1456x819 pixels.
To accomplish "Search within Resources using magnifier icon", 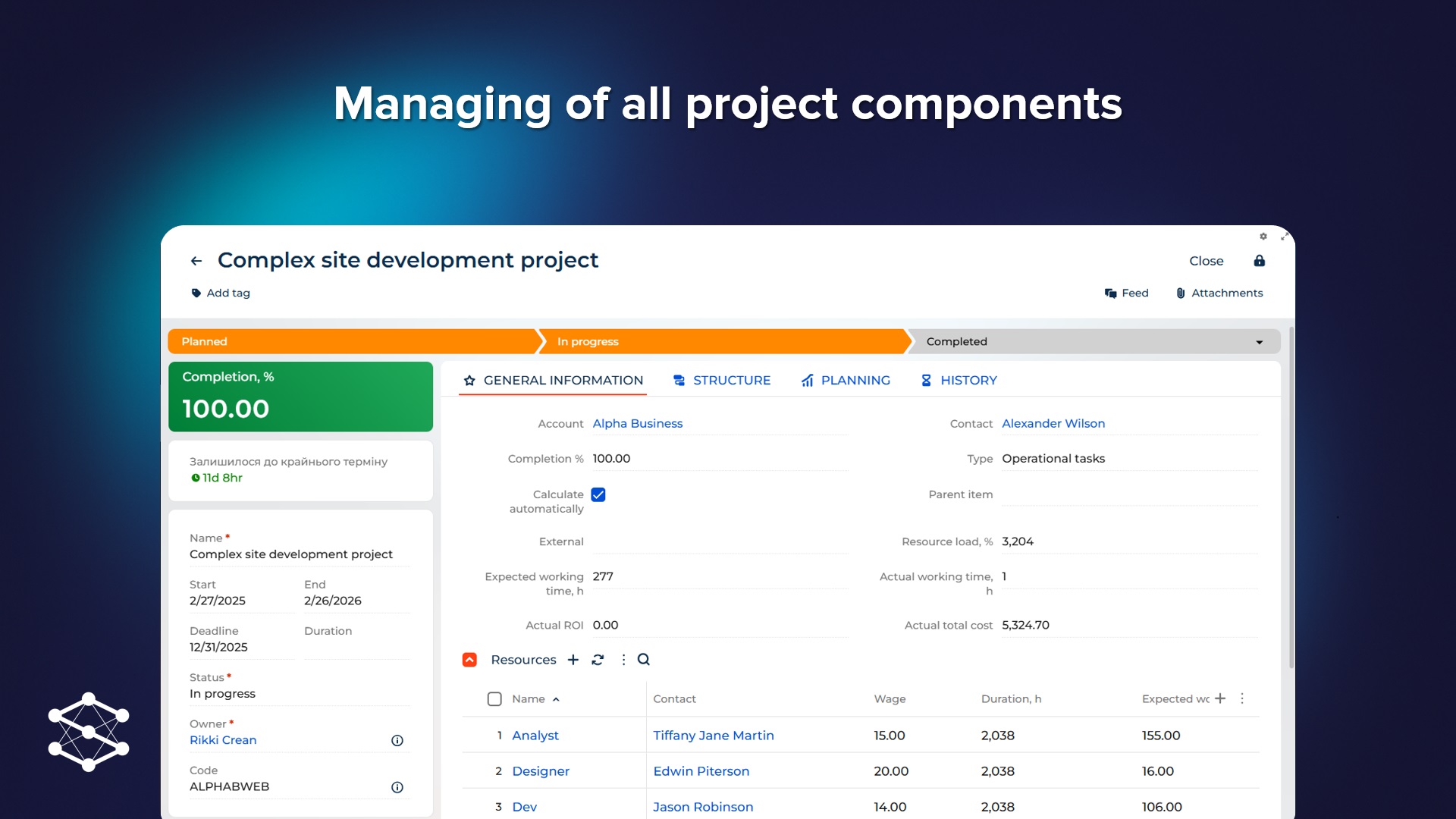I will 644,660.
